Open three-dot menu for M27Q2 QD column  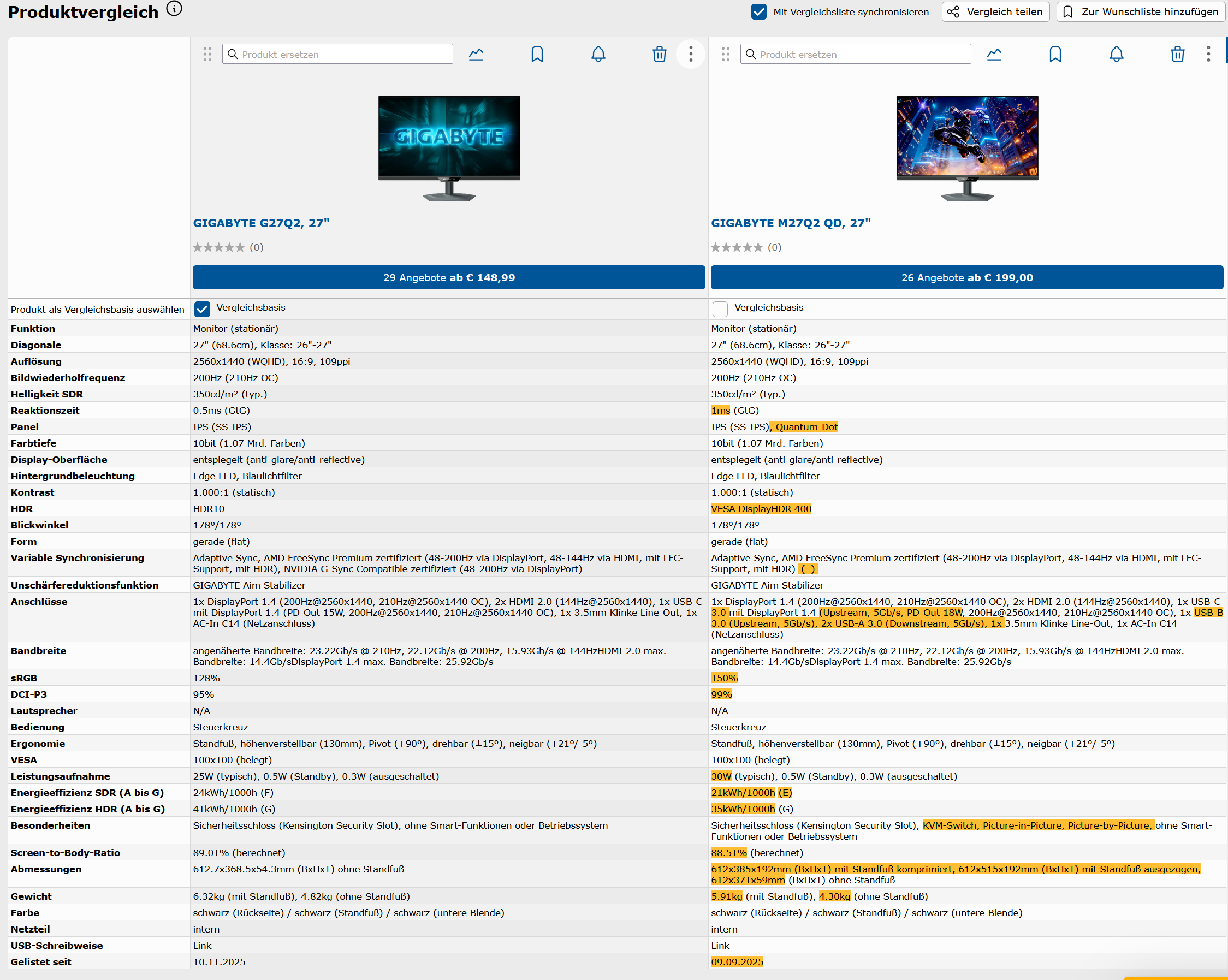[x=1208, y=54]
